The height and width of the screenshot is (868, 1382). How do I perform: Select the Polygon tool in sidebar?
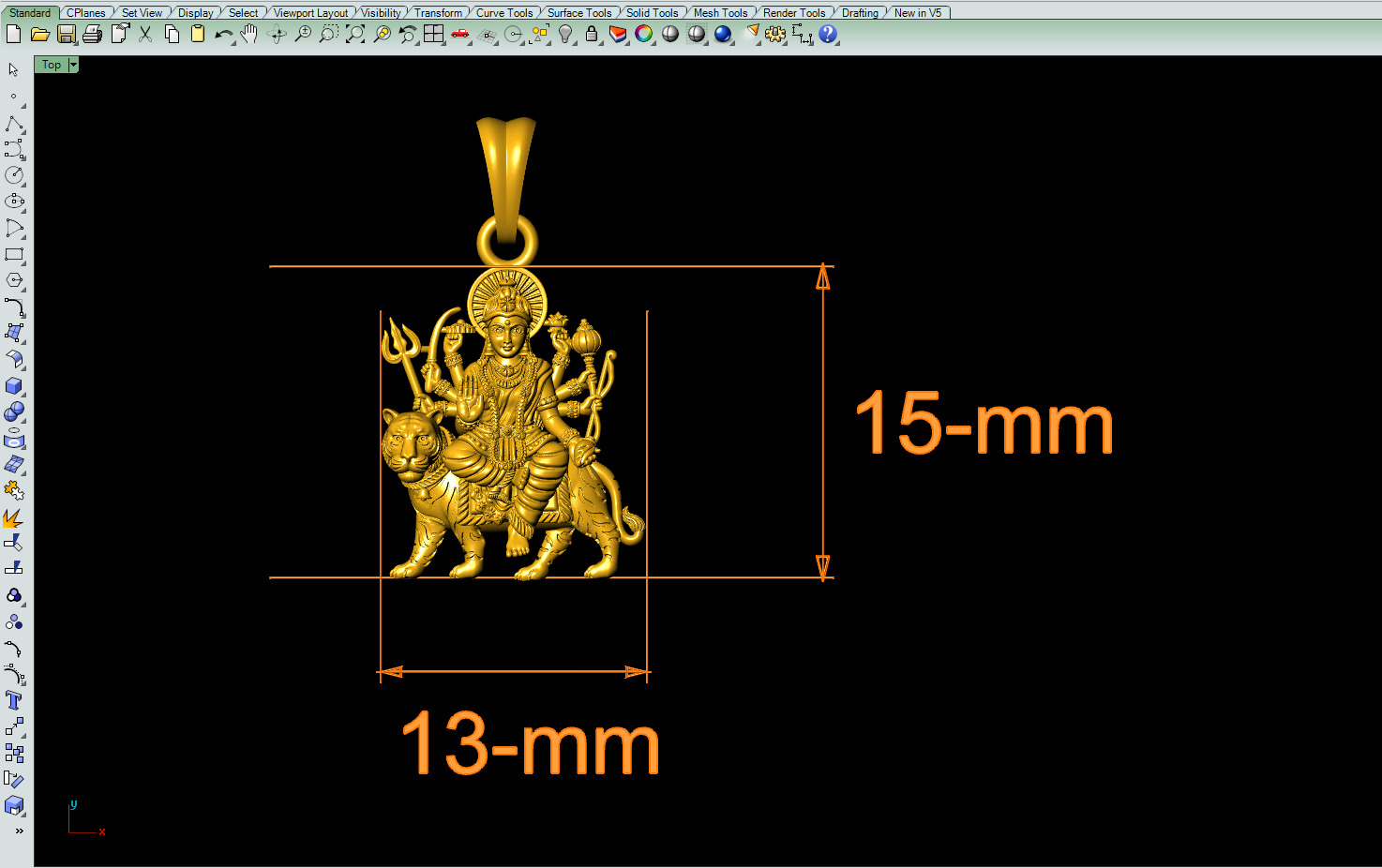click(14, 280)
